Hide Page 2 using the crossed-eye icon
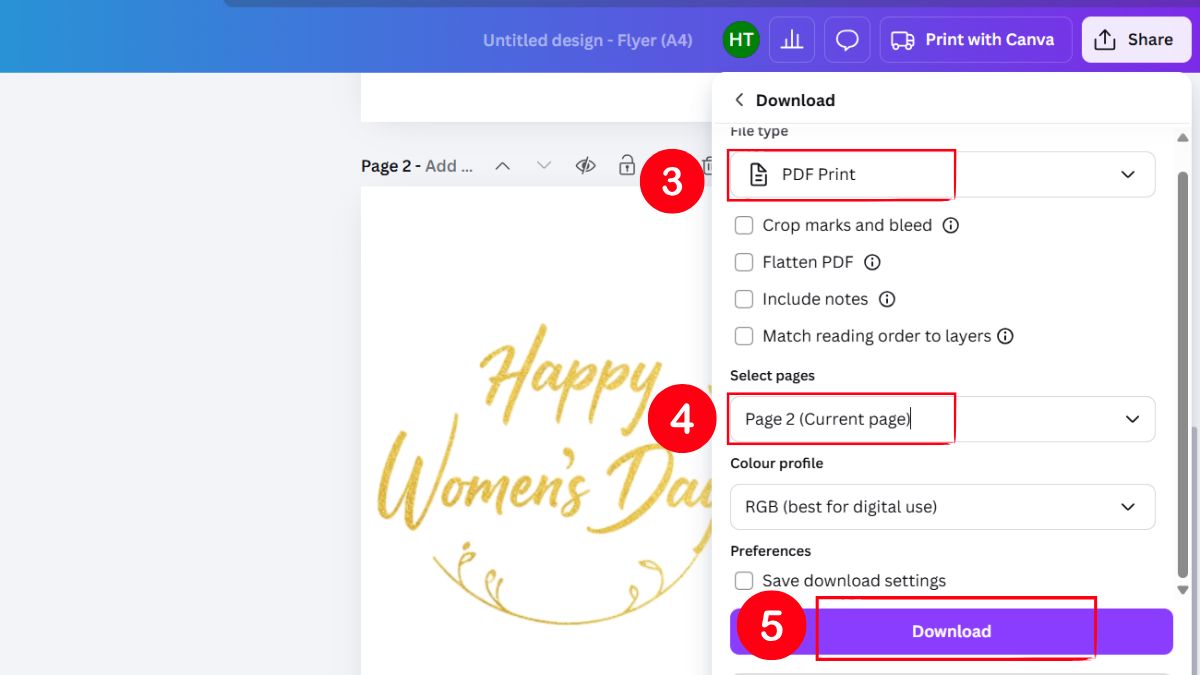 click(585, 166)
